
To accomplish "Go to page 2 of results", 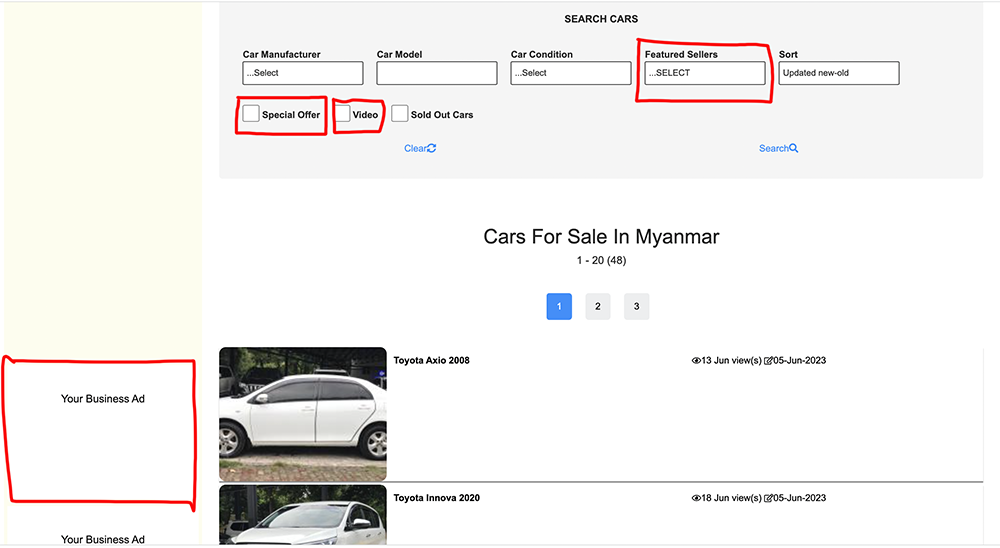I will [598, 306].
